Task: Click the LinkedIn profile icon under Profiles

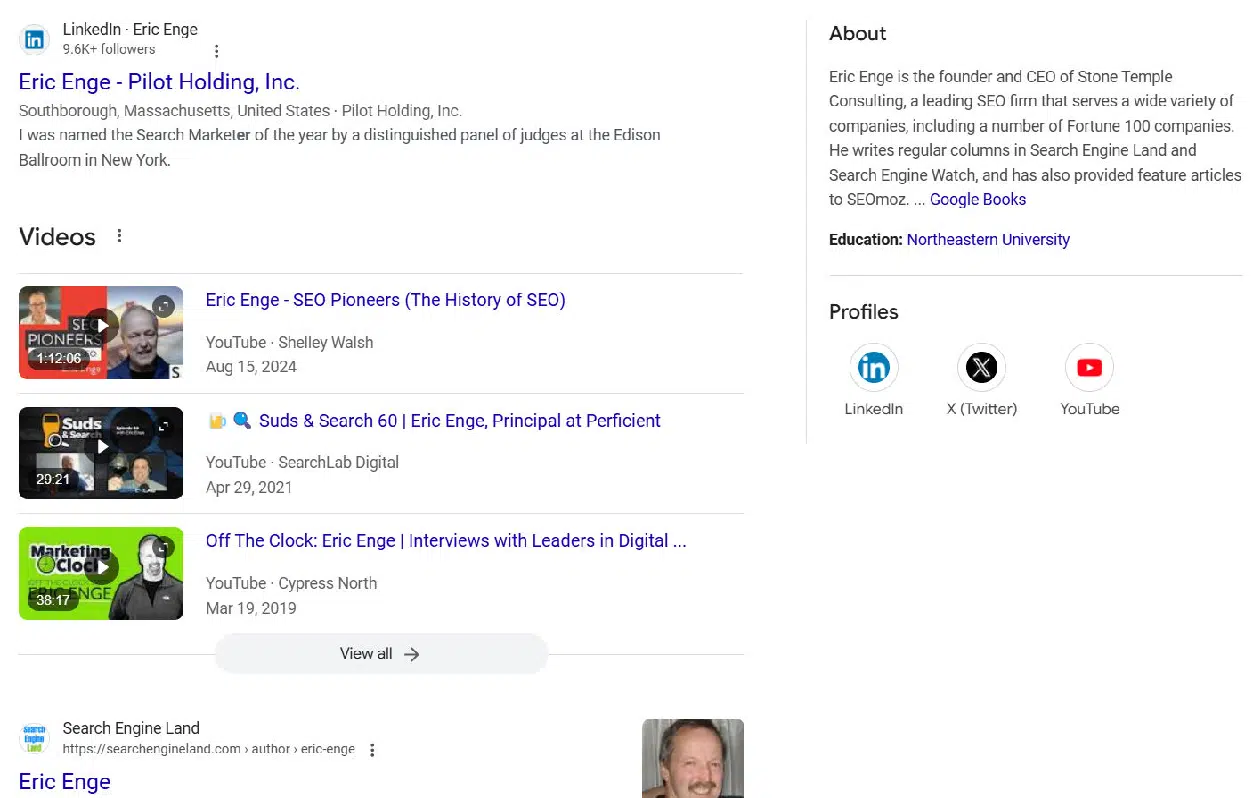Action: [x=873, y=368]
